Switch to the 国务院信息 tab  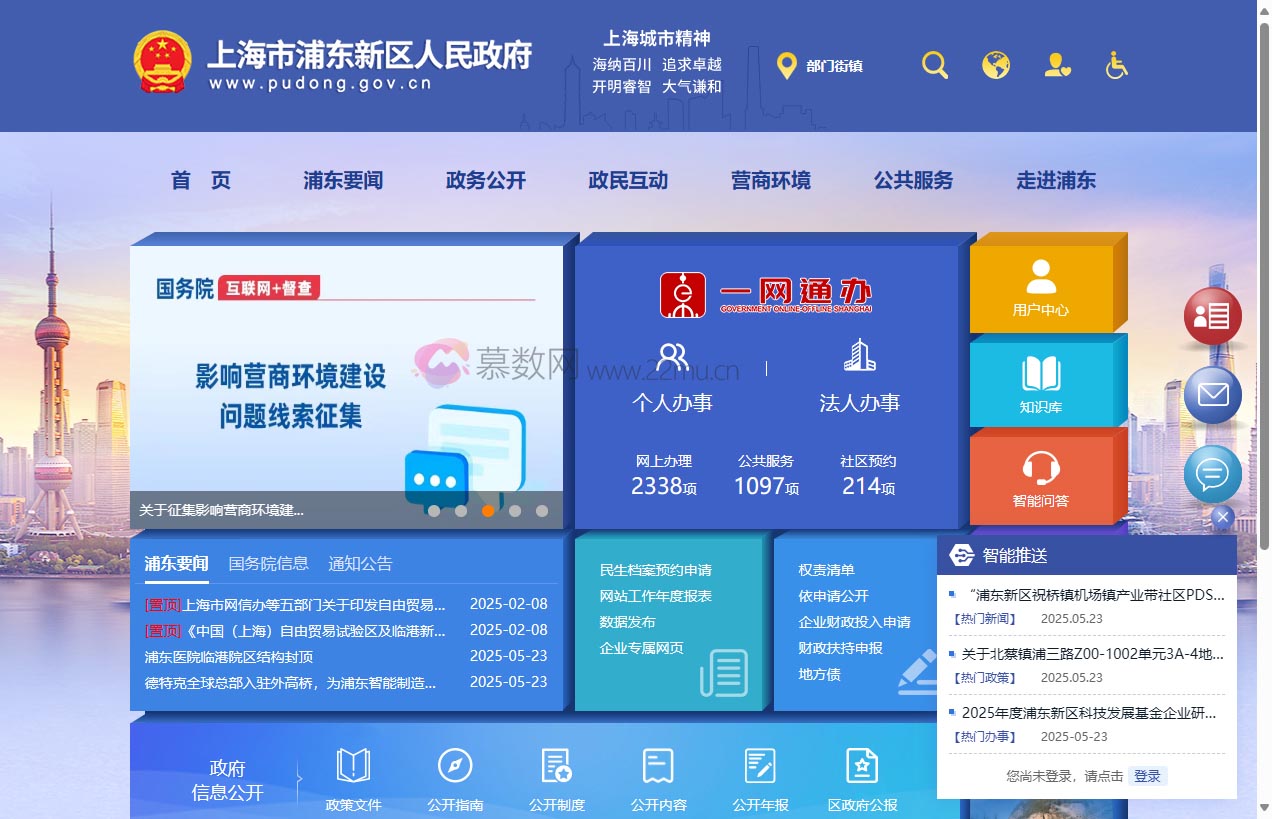click(x=268, y=563)
